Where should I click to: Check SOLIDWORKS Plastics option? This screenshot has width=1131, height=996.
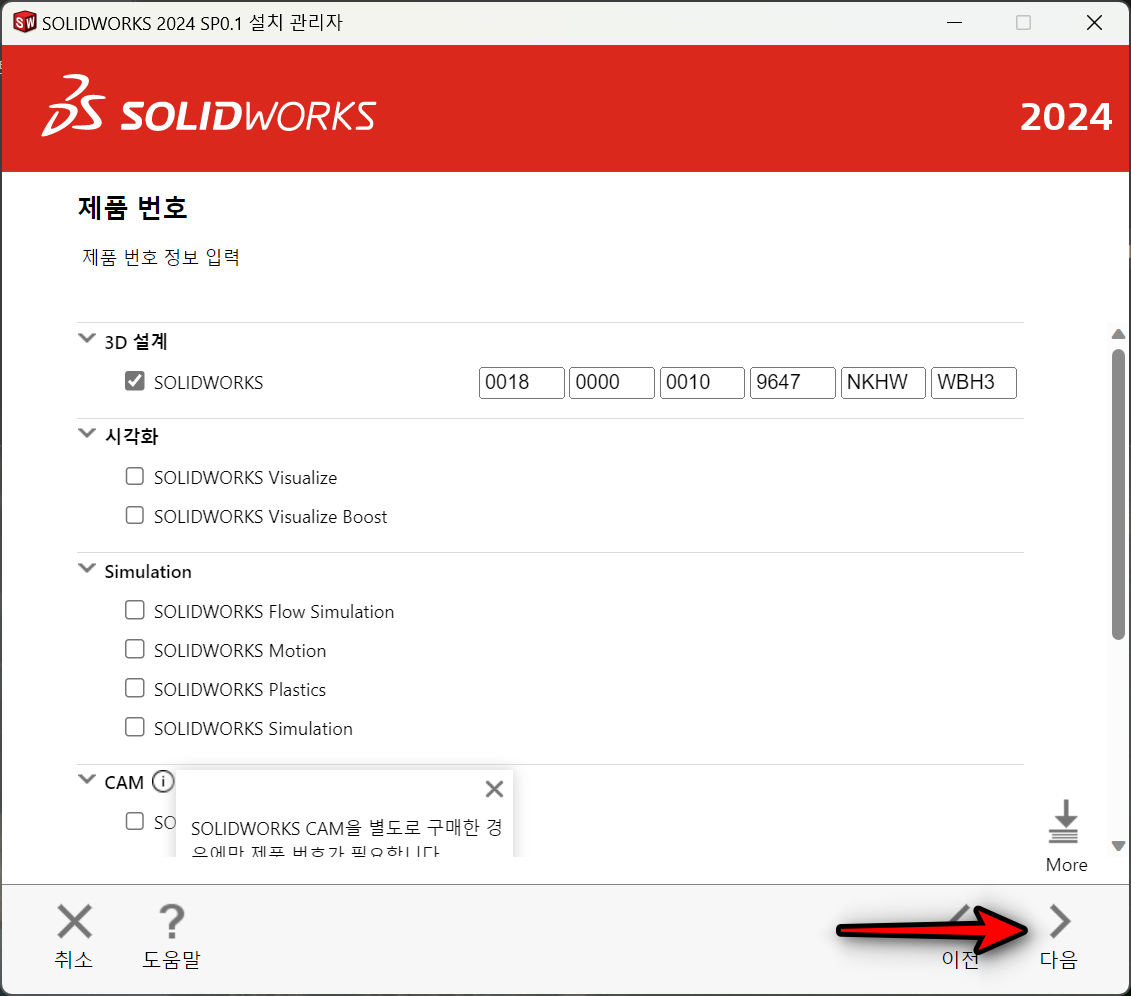click(x=135, y=688)
